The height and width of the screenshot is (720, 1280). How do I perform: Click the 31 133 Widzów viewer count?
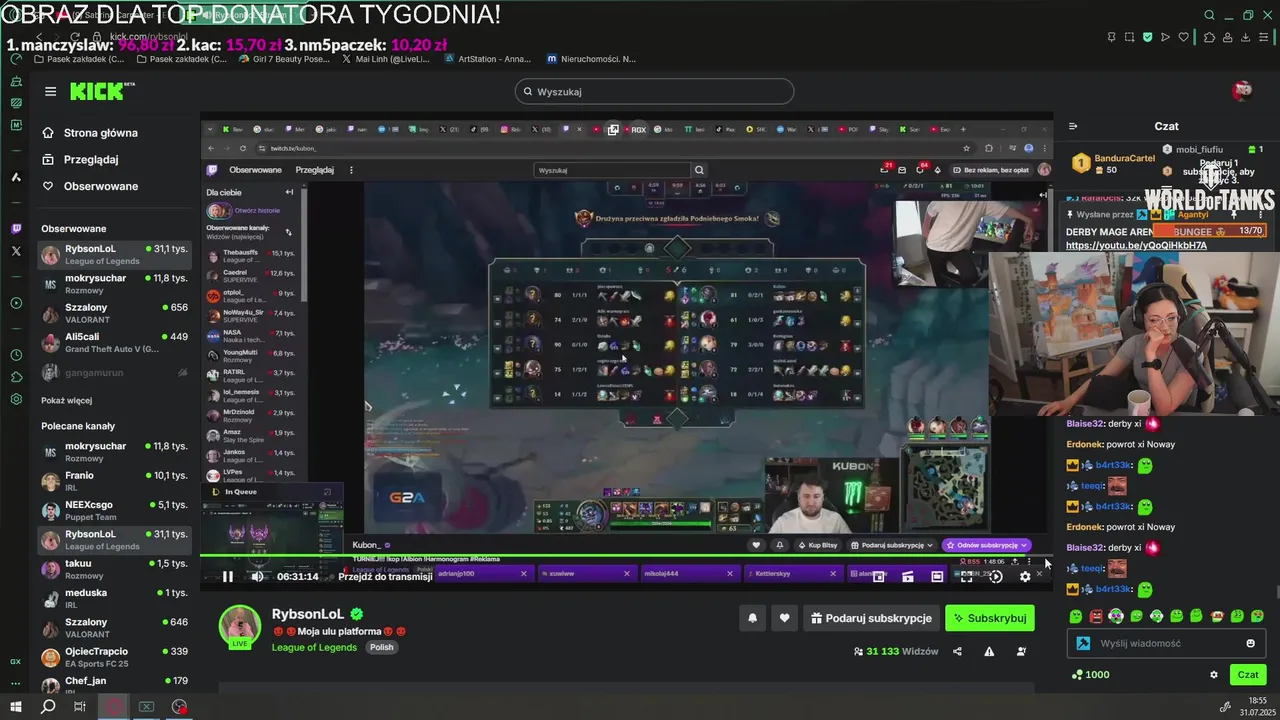(896, 651)
